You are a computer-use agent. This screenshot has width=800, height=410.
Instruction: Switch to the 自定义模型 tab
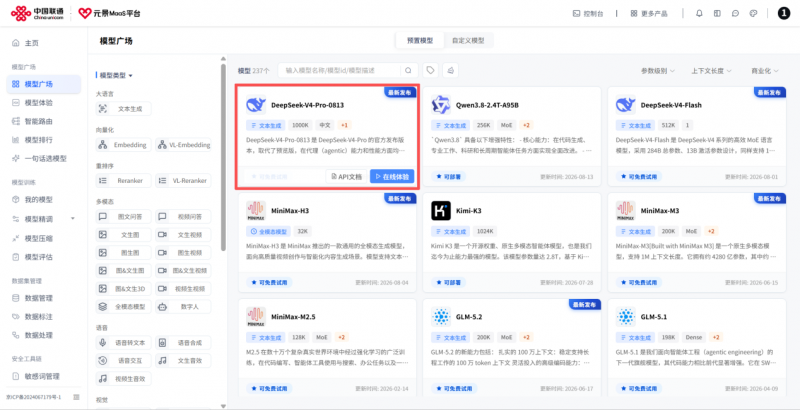click(468, 40)
